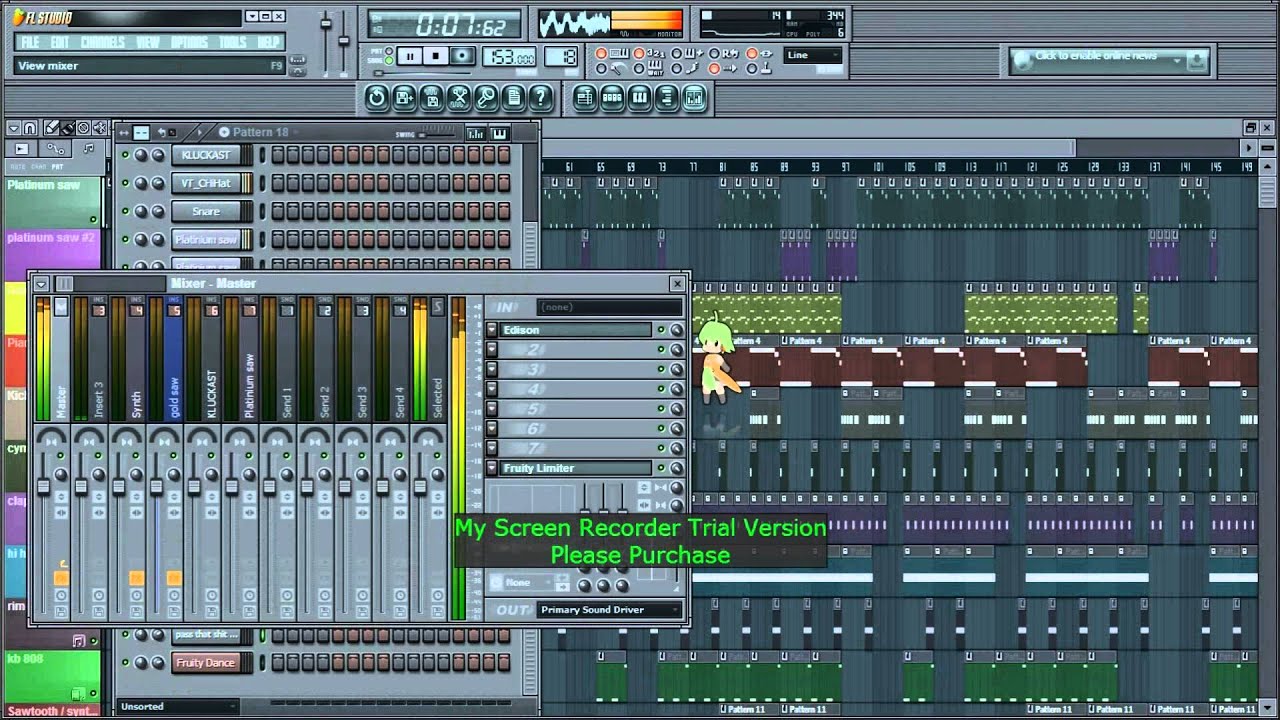Viewport: 1280px width, 720px height.
Task: Open the audio editor scissors icon
Action: coord(459,97)
